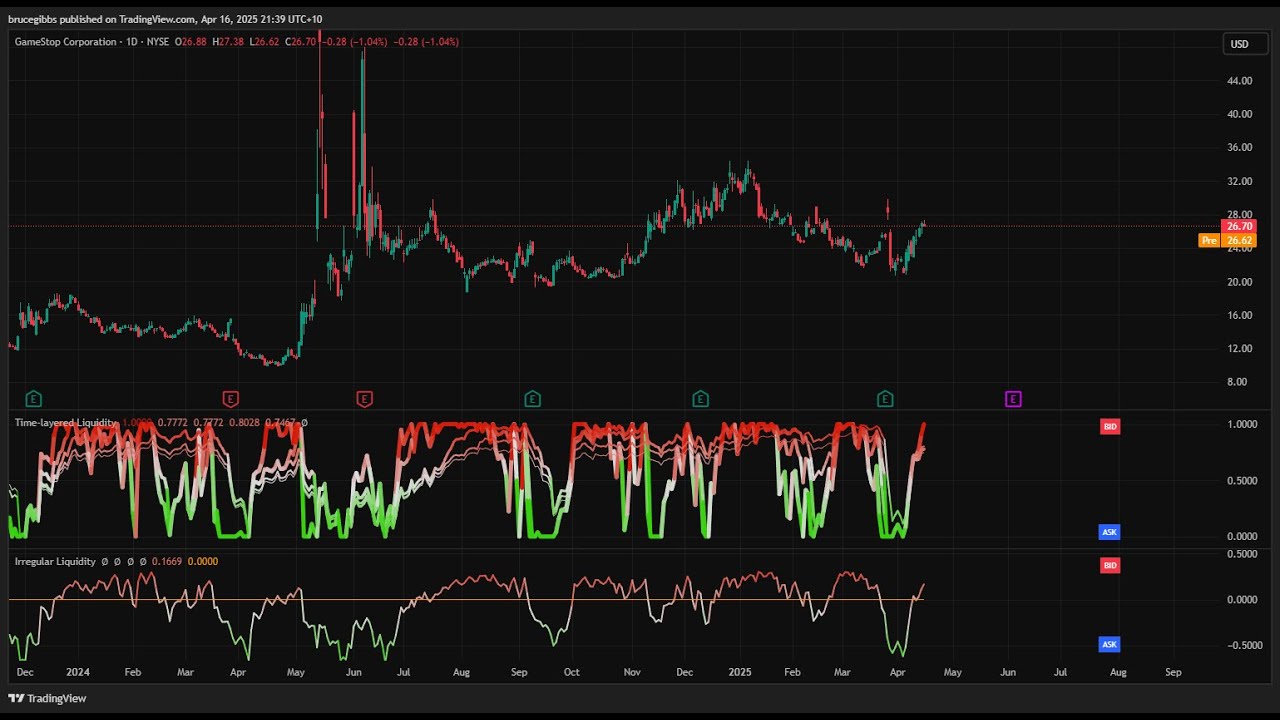Click the green earnings marker near September 2024

pyautogui.click(x=532, y=399)
